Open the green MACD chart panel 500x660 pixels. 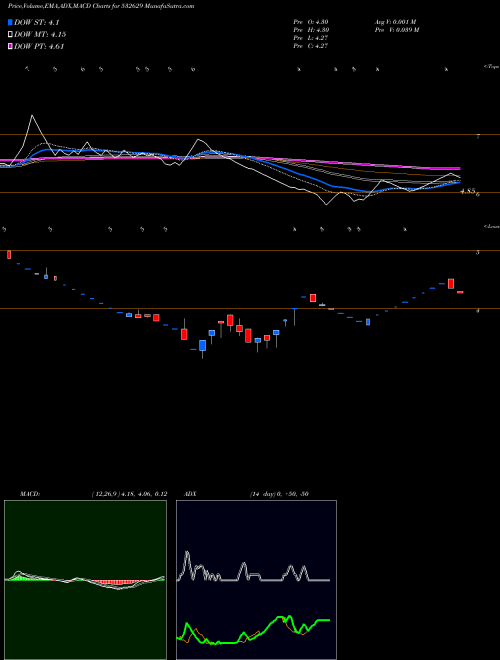85,580
